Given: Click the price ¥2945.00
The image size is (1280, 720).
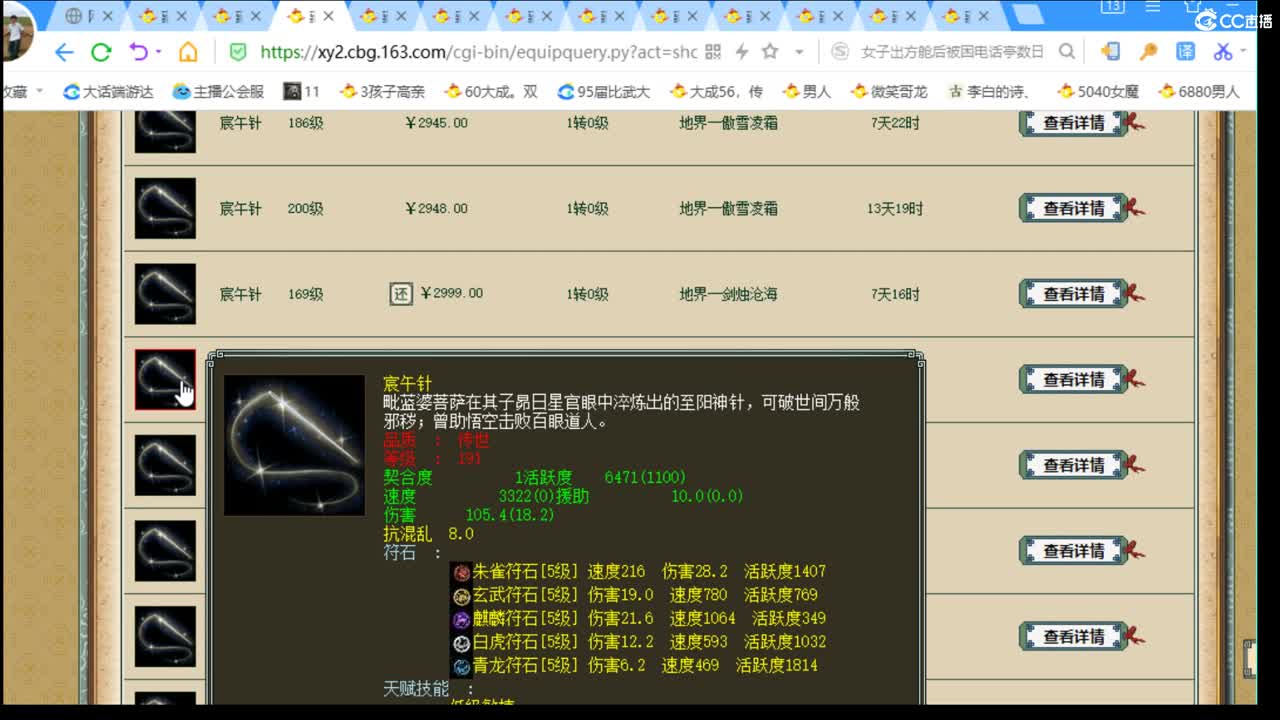Looking at the screenshot, I should point(436,123).
